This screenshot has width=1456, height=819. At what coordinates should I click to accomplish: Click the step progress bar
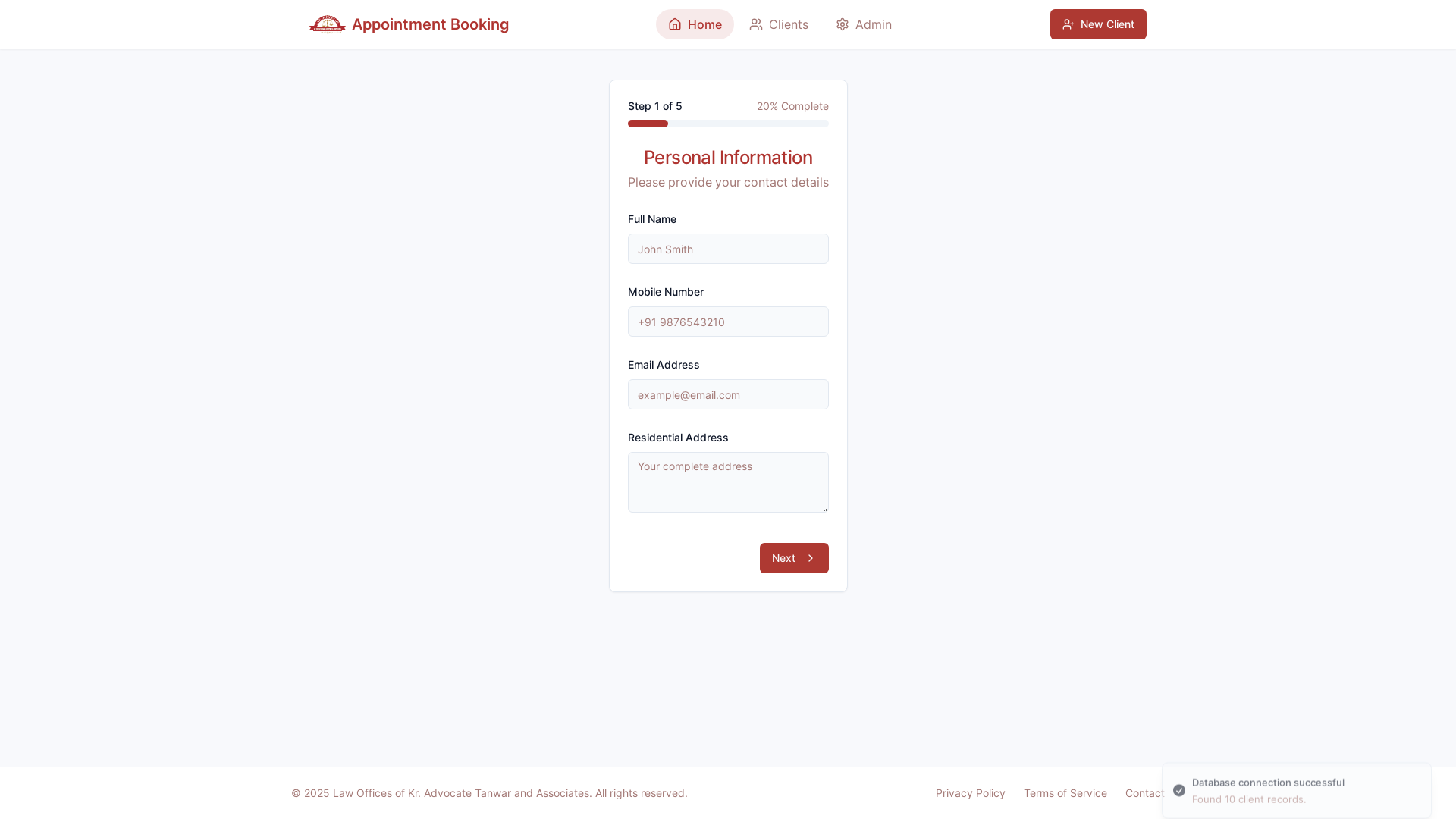click(728, 124)
